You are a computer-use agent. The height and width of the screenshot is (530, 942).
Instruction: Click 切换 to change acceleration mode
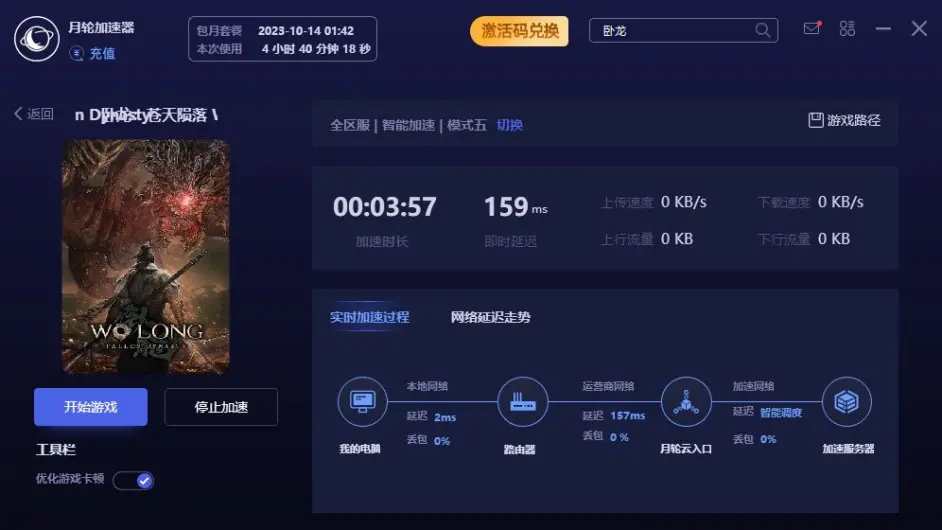coord(510,125)
